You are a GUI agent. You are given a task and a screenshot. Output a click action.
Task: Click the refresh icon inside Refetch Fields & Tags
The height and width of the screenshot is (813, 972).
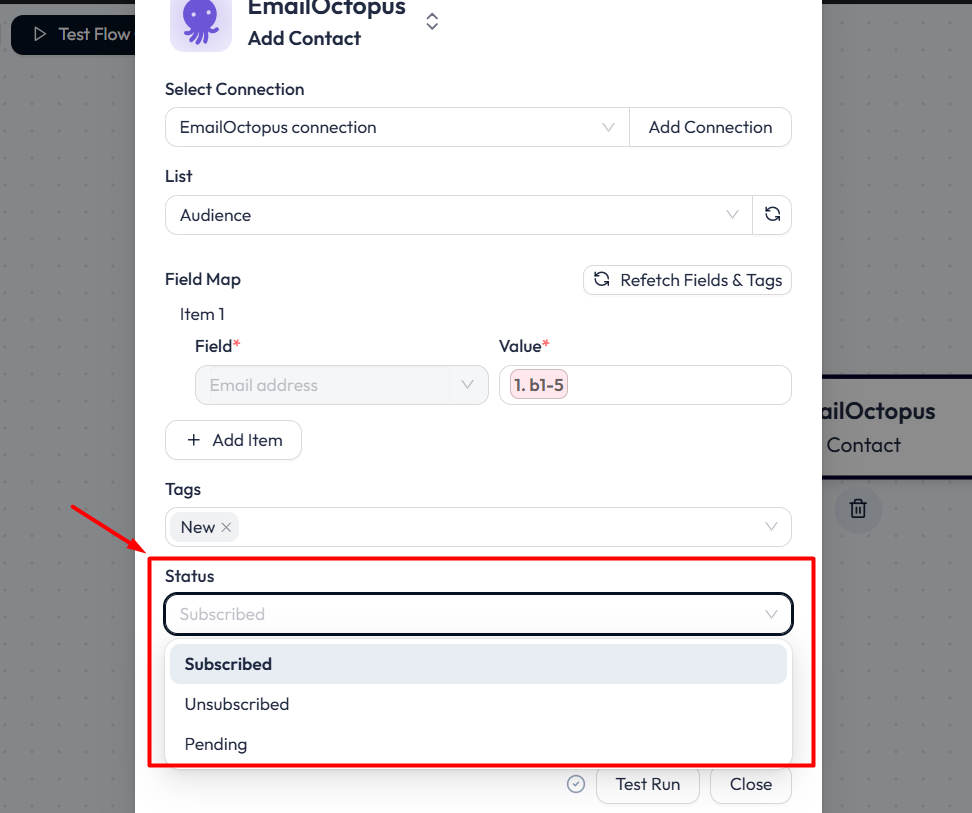[600, 280]
